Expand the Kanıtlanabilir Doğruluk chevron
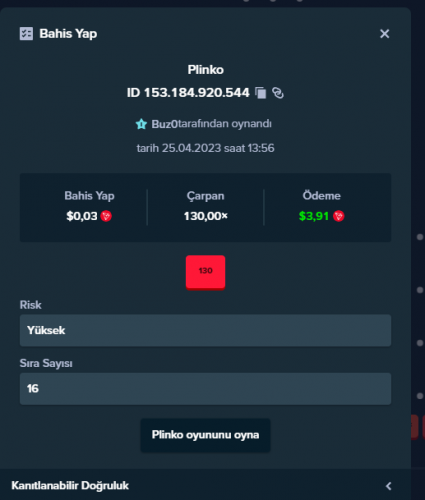 pyautogui.click(x=389, y=486)
